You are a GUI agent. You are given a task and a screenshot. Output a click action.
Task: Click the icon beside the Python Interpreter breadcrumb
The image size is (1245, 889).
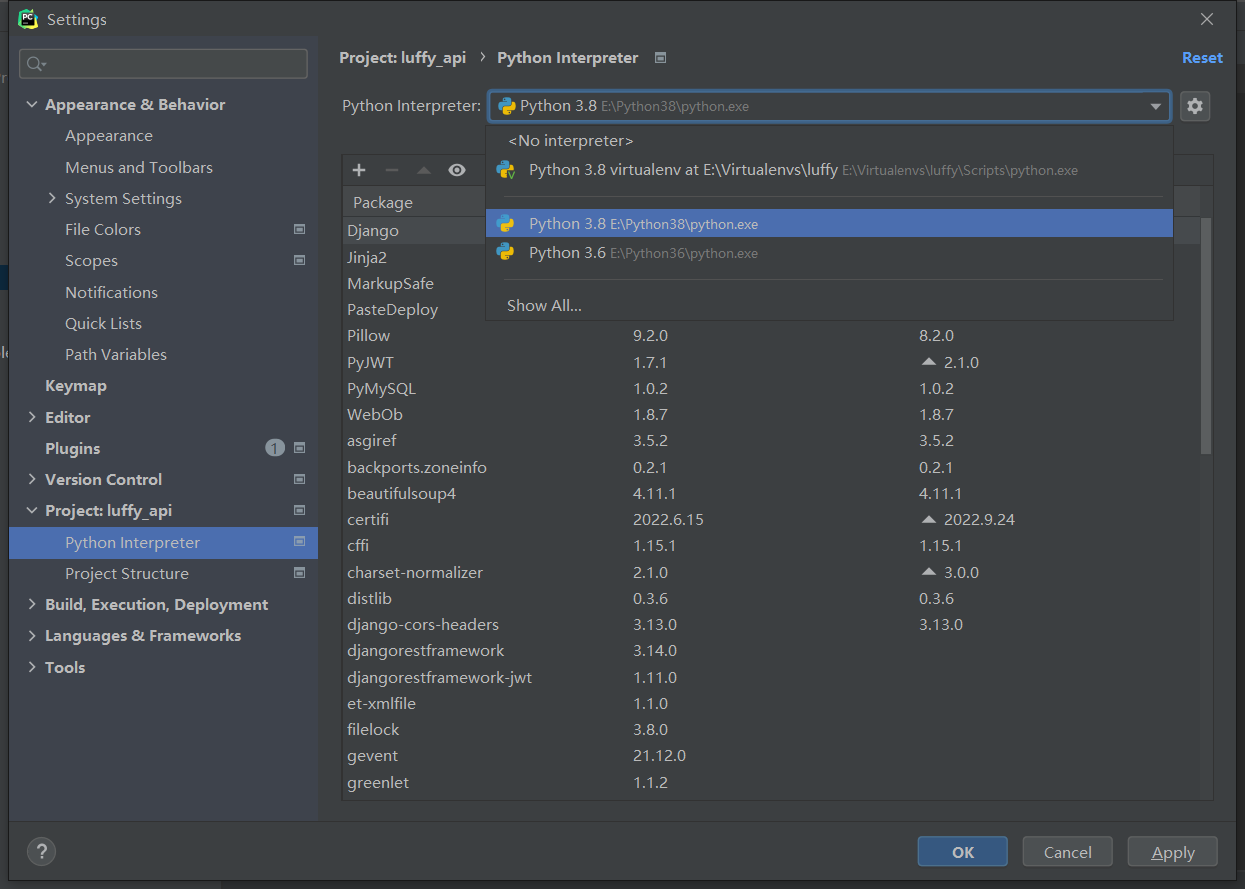point(660,58)
